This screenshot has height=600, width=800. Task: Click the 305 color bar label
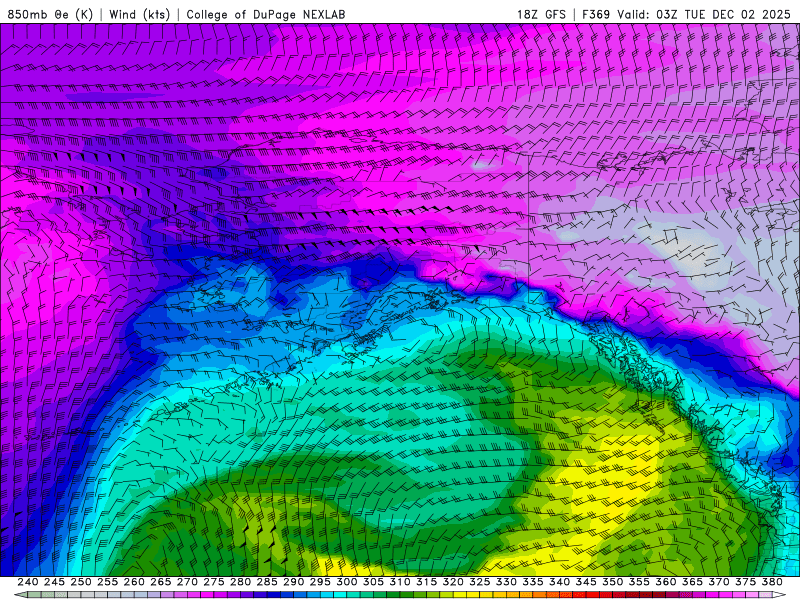373,582
